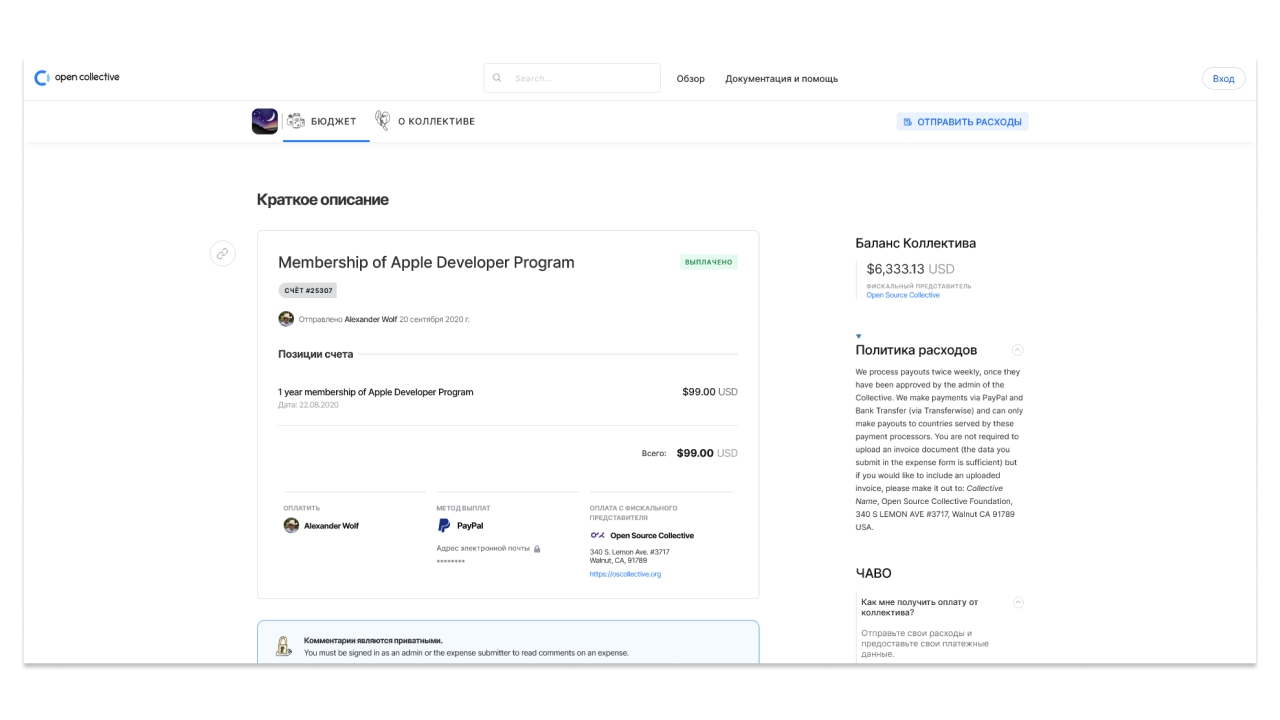Click Alexander Wolf's avatar in submitted line
The height and width of the screenshot is (720, 1280).
[286, 319]
